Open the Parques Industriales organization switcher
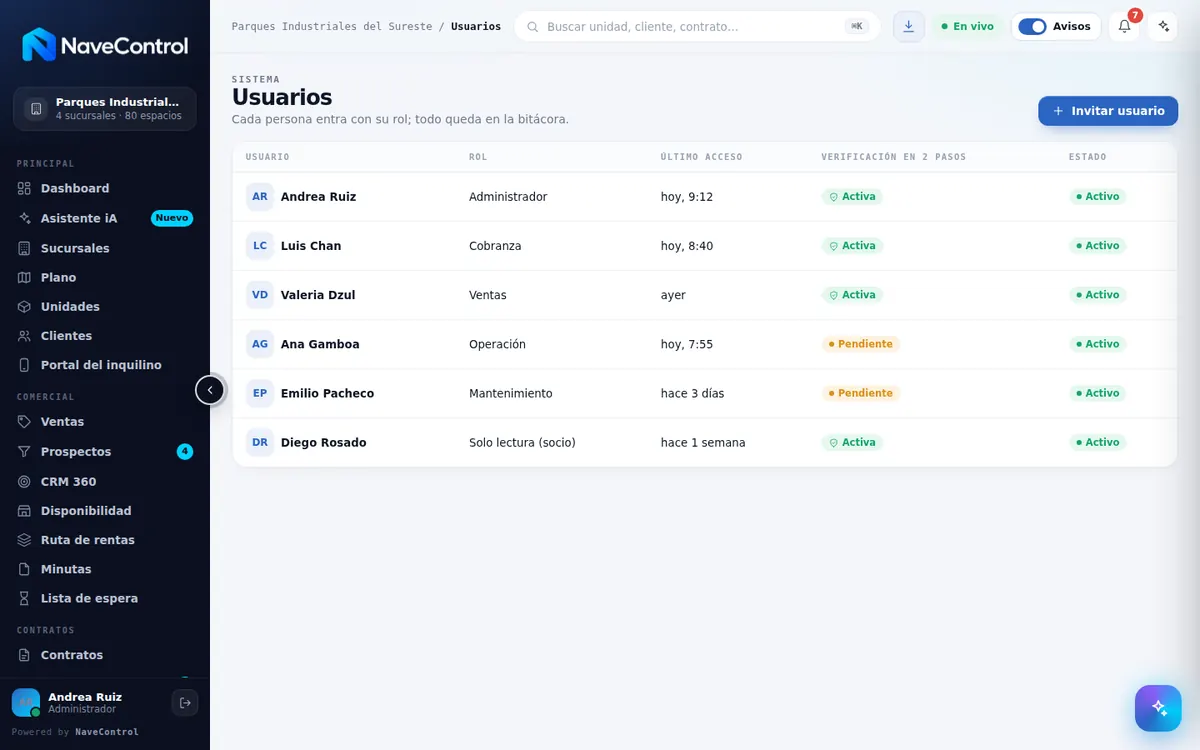 (x=105, y=109)
